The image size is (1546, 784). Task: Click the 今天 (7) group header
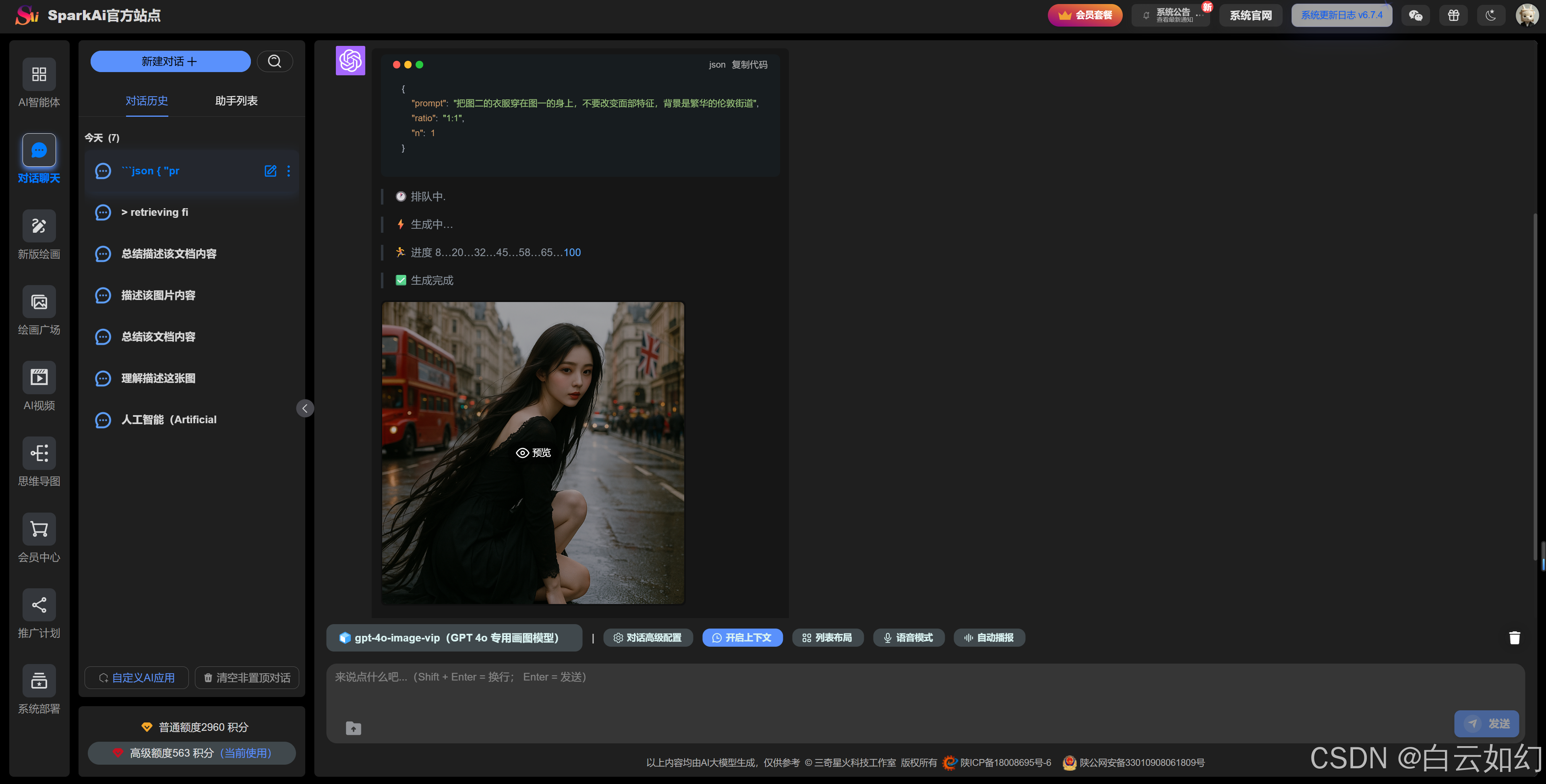click(102, 138)
